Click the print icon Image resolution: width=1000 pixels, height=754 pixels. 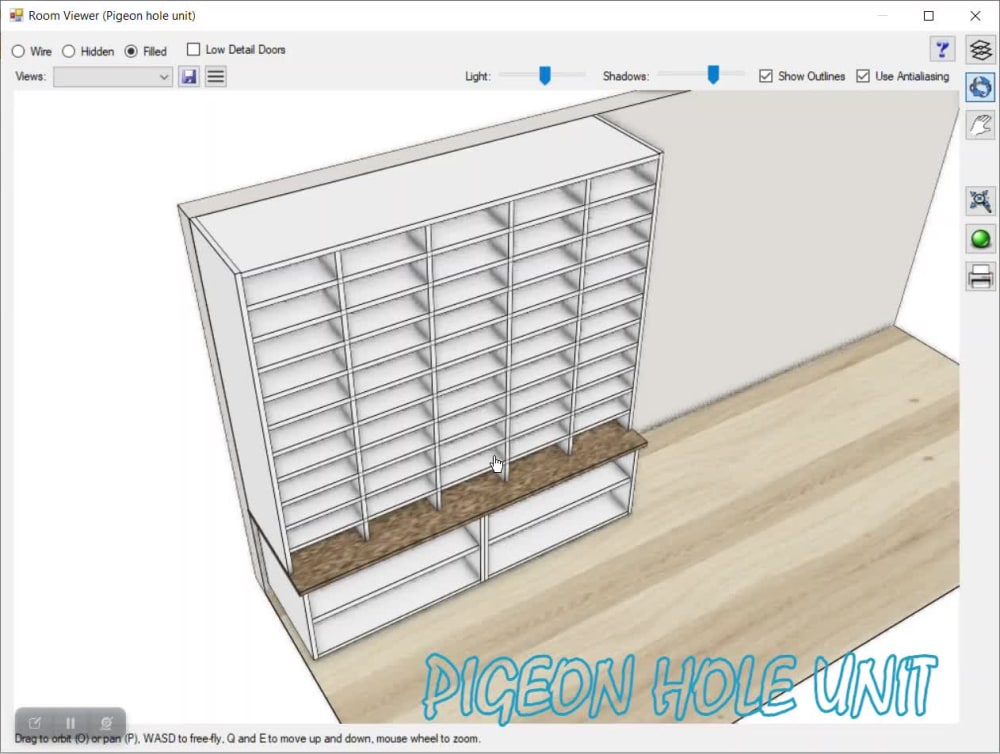point(980,277)
